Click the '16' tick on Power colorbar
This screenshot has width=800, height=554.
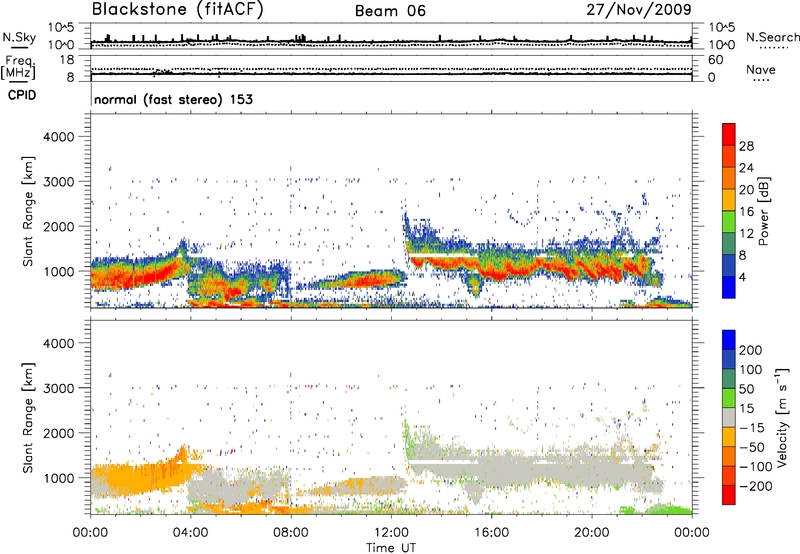tap(746, 212)
